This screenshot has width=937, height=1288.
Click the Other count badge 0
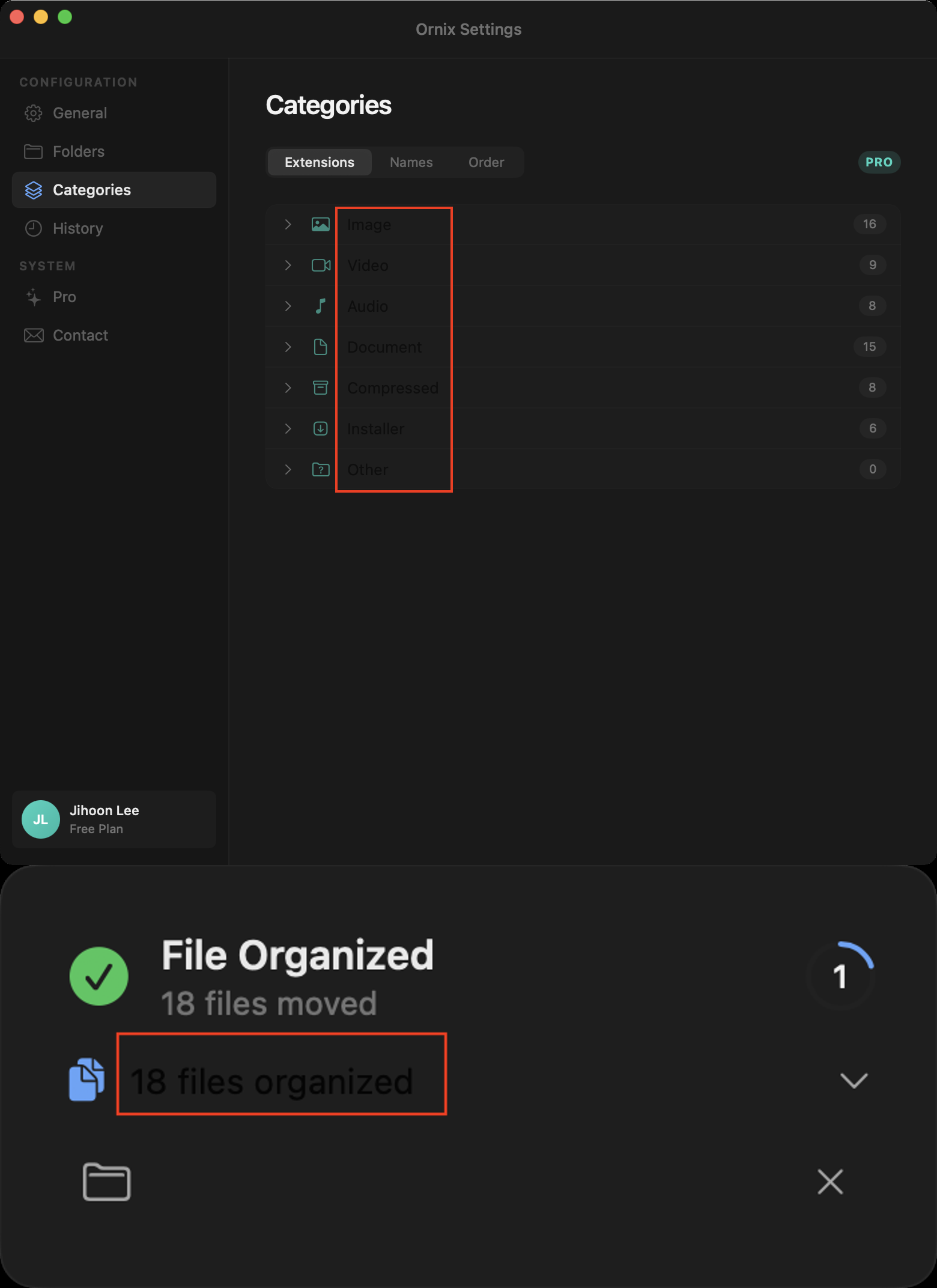(873, 469)
